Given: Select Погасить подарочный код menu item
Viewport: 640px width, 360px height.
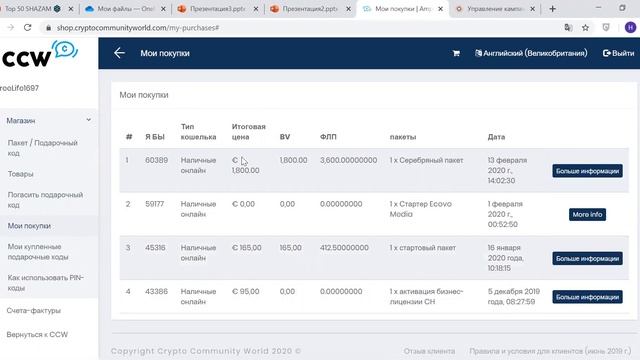Looking at the screenshot, I should [45, 200].
